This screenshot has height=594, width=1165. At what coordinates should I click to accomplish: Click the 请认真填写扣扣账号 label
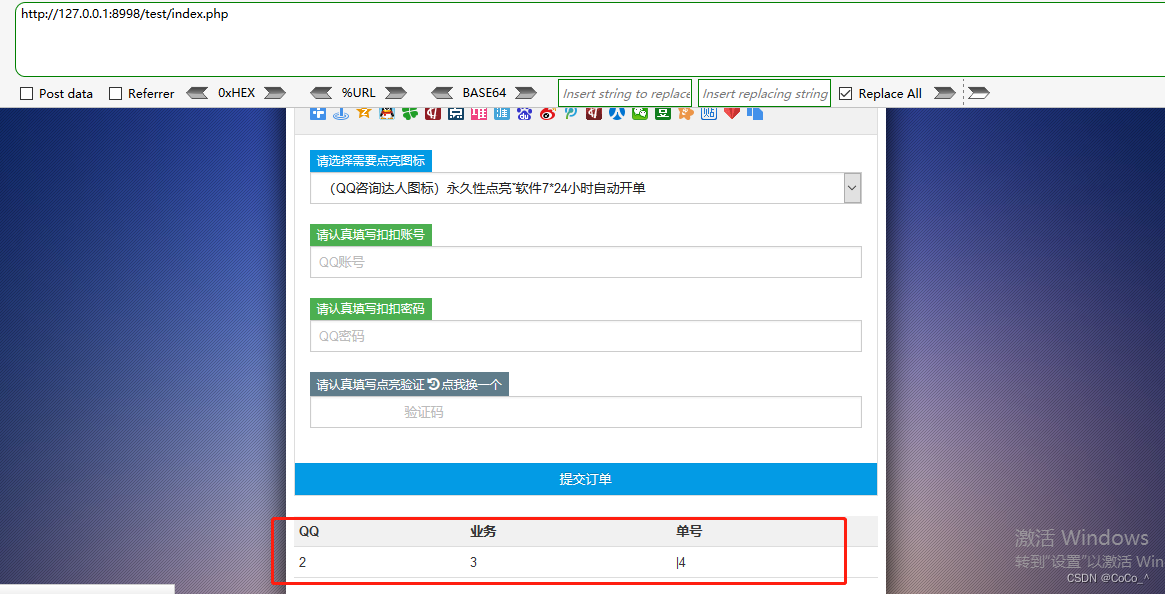click(x=371, y=235)
